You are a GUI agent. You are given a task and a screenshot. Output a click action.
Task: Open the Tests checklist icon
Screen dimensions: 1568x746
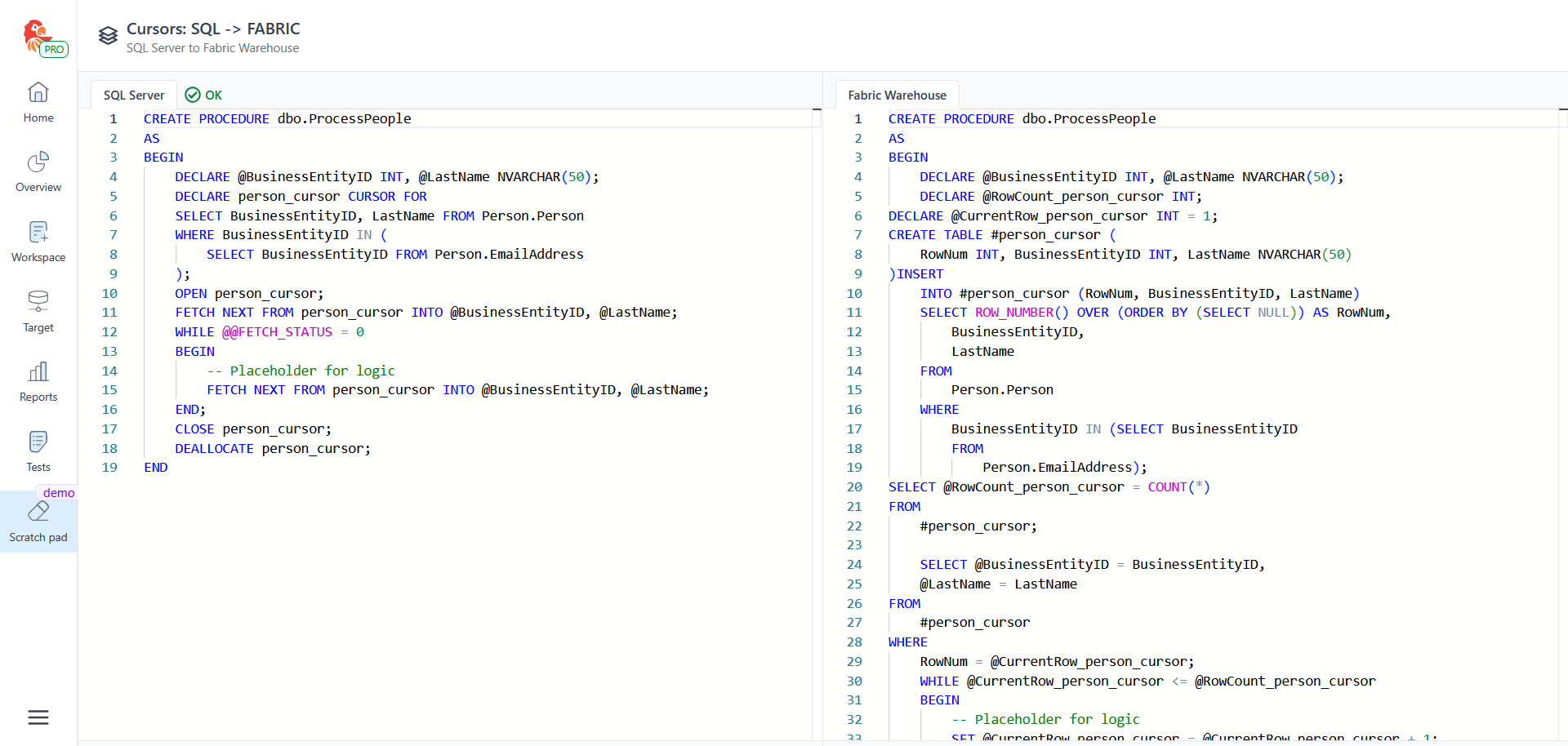coord(38,442)
